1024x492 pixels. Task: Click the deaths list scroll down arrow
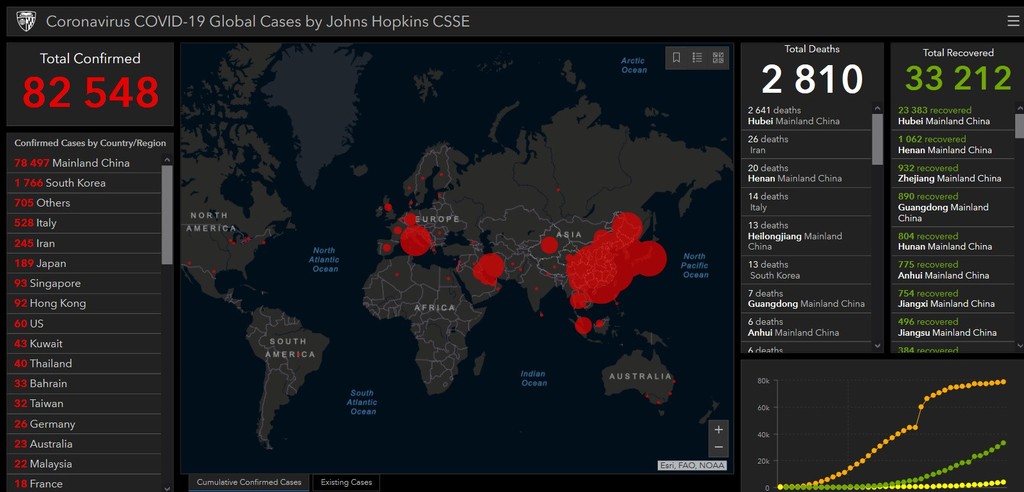click(877, 346)
